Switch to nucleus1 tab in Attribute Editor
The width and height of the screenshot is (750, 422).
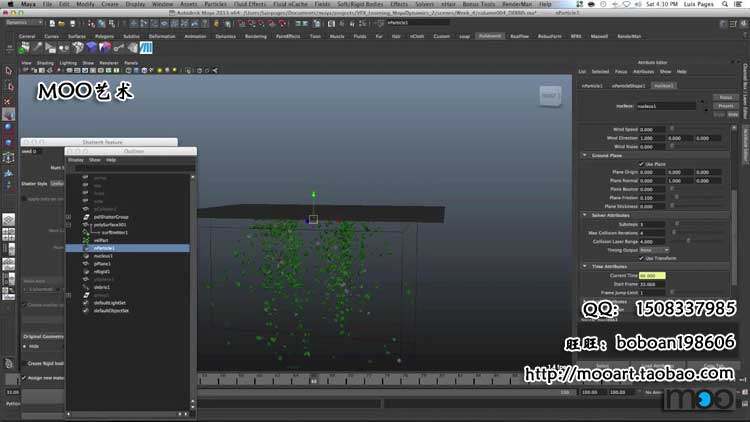tap(664, 86)
